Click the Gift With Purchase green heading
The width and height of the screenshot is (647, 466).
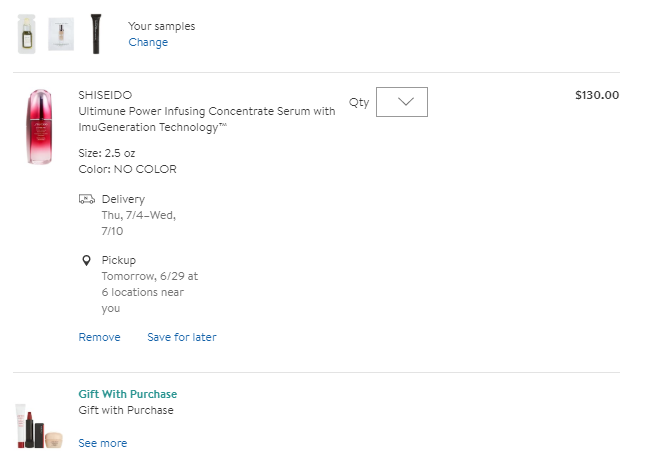pos(127,394)
